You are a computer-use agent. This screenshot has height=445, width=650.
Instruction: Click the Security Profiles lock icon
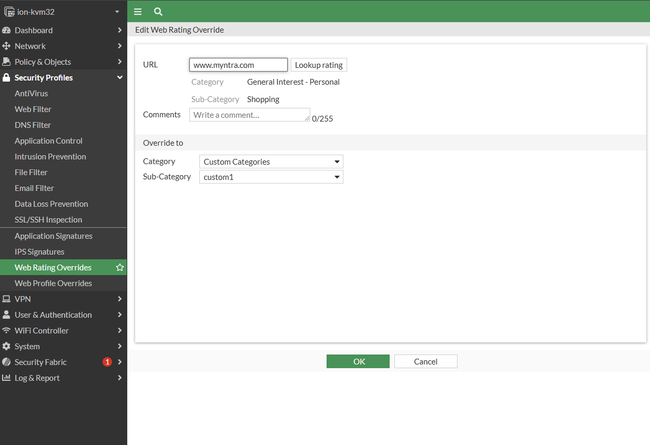[6, 78]
